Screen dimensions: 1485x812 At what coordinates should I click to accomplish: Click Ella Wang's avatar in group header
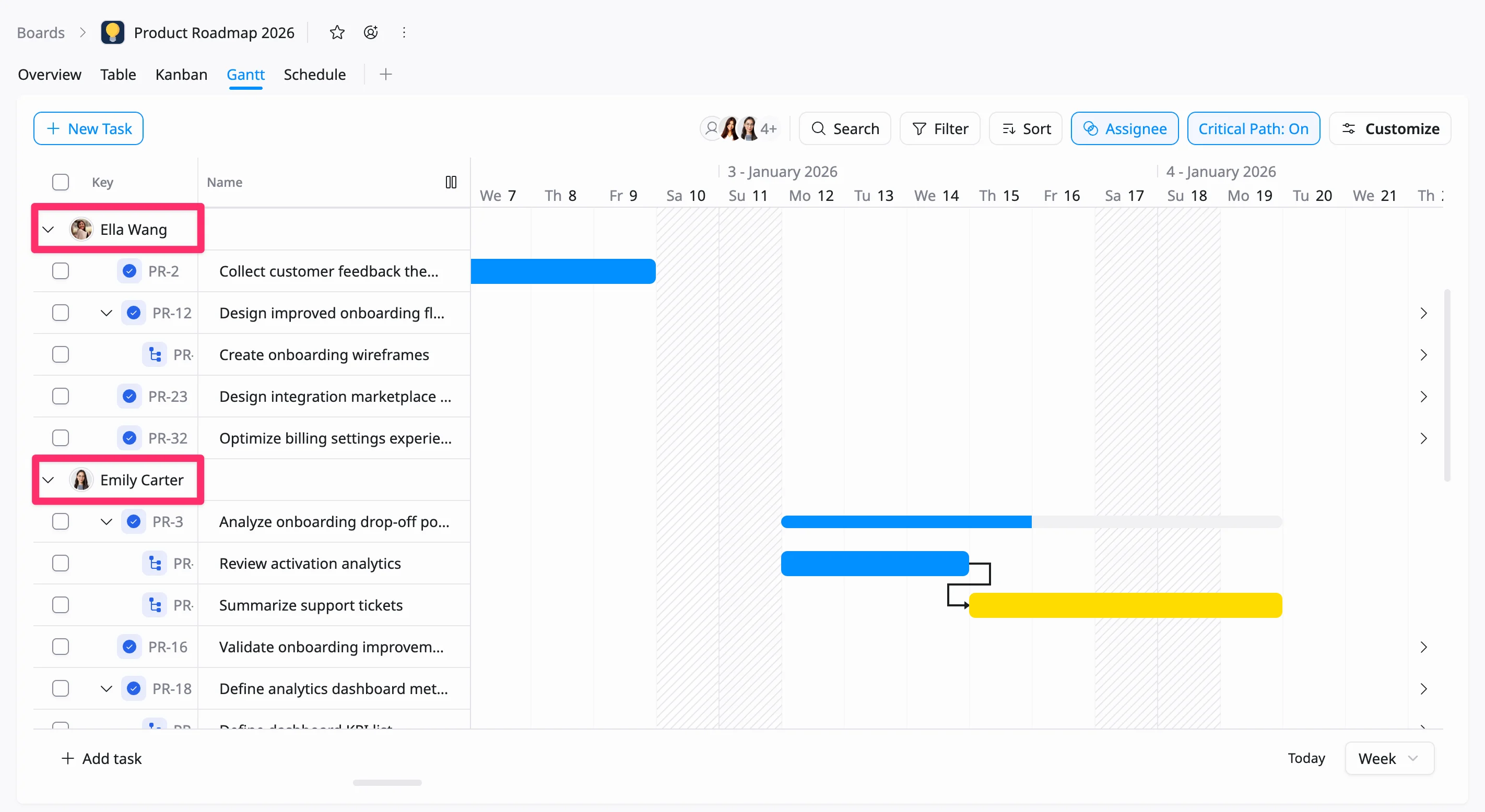(81, 230)
